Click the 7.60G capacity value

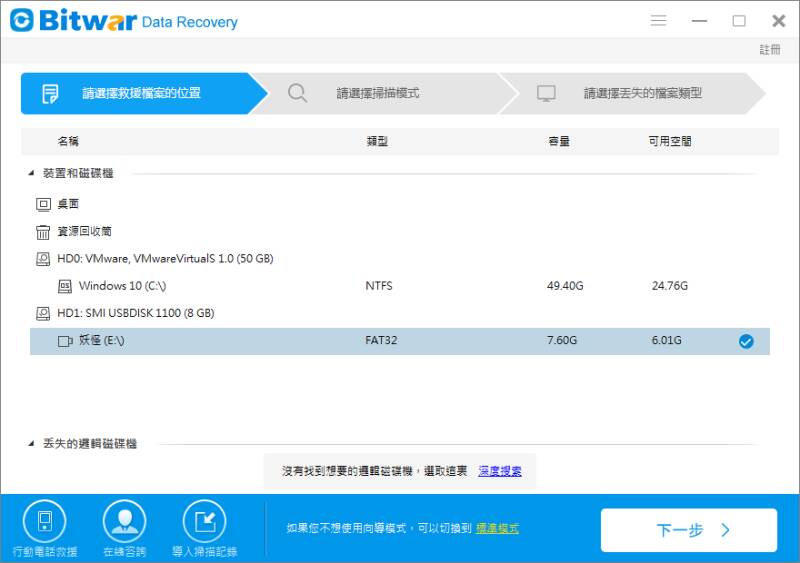tap(562, 340)
